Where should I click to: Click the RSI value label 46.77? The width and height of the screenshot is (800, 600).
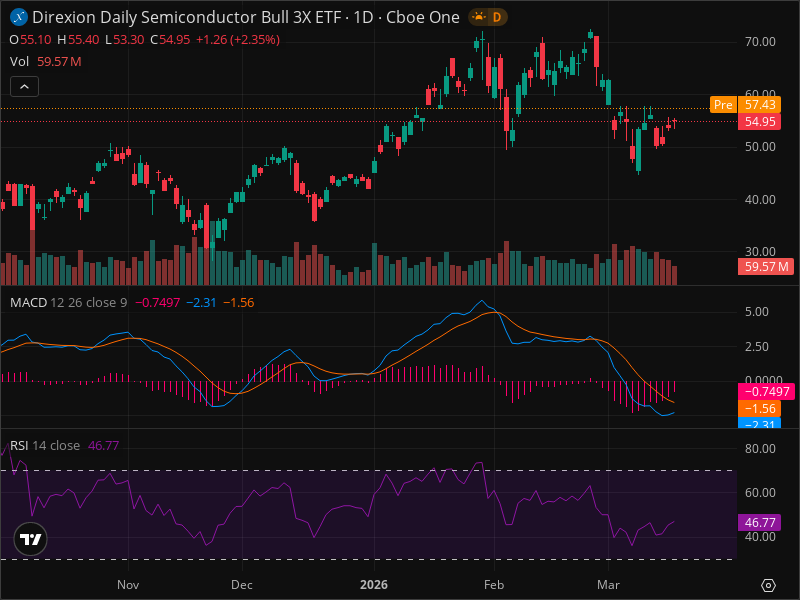tap(760, 522)
